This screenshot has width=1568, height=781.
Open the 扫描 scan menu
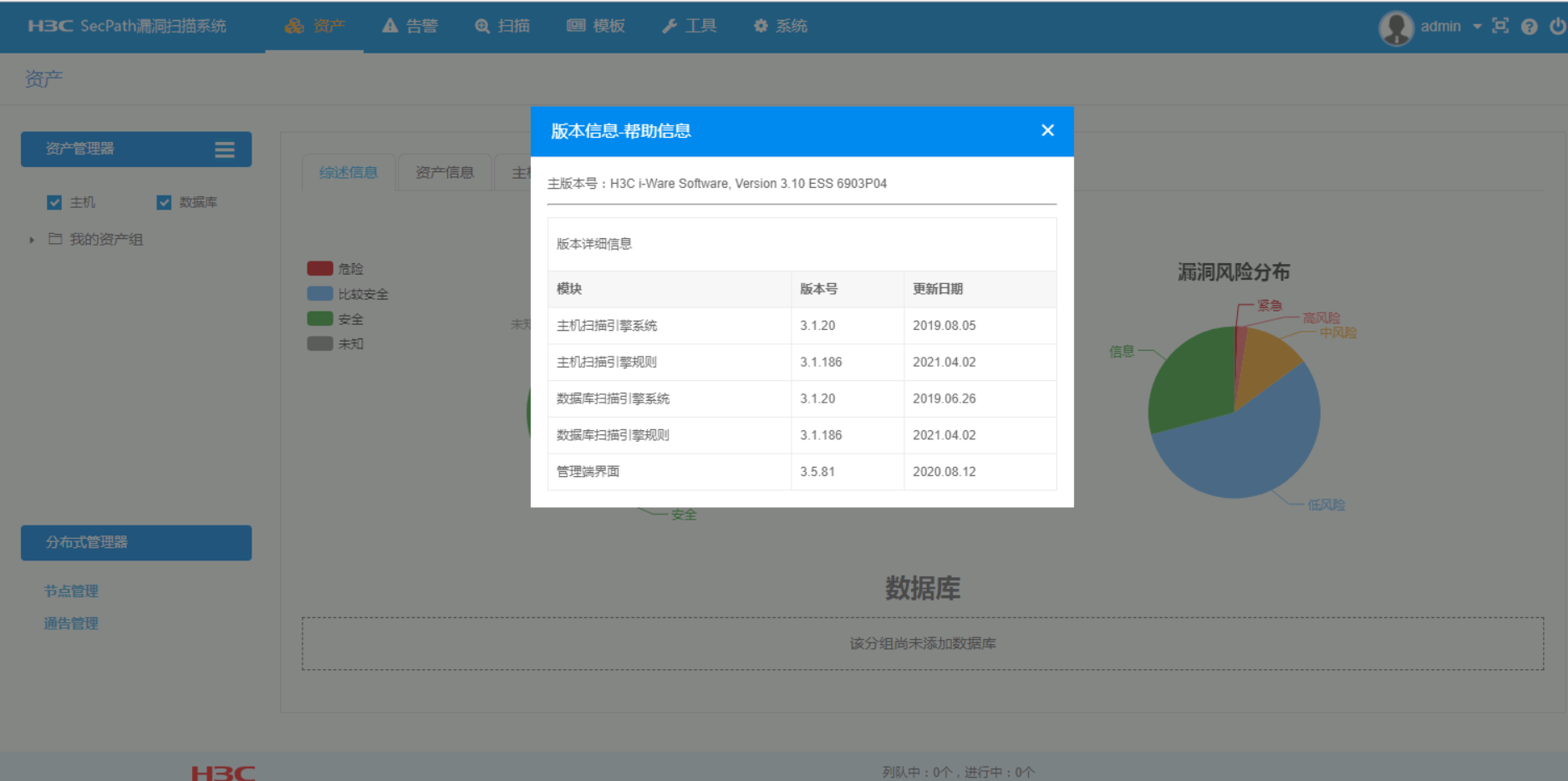pos(501,26)
